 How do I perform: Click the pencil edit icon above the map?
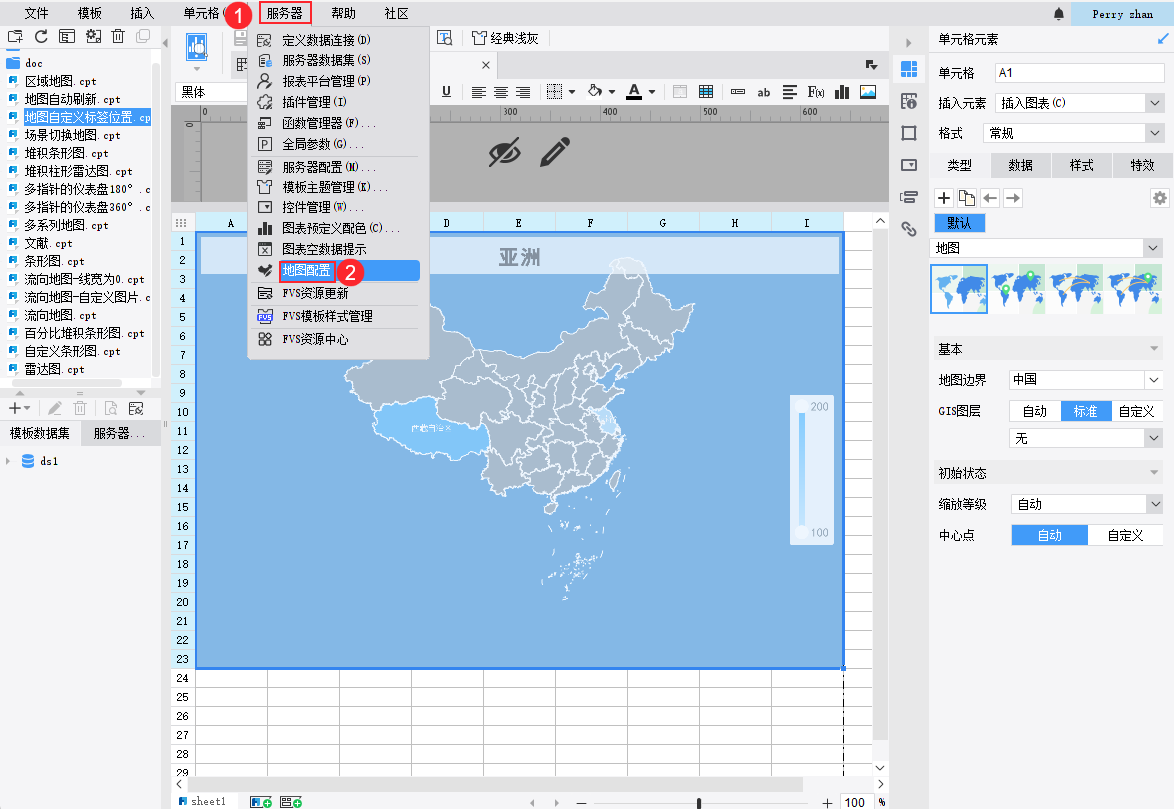click(557, 153)
